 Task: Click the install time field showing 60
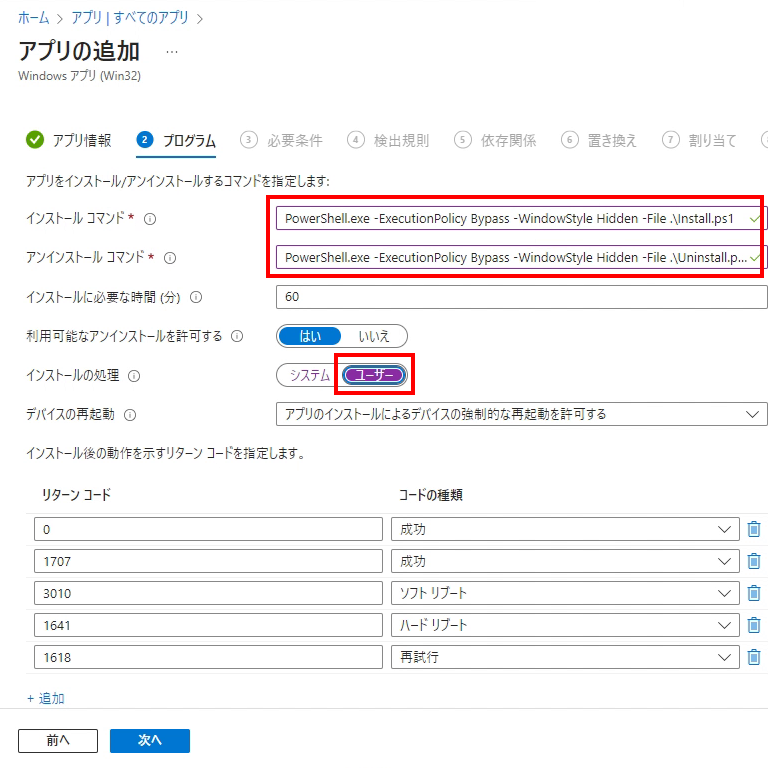[x=521, y=297]
